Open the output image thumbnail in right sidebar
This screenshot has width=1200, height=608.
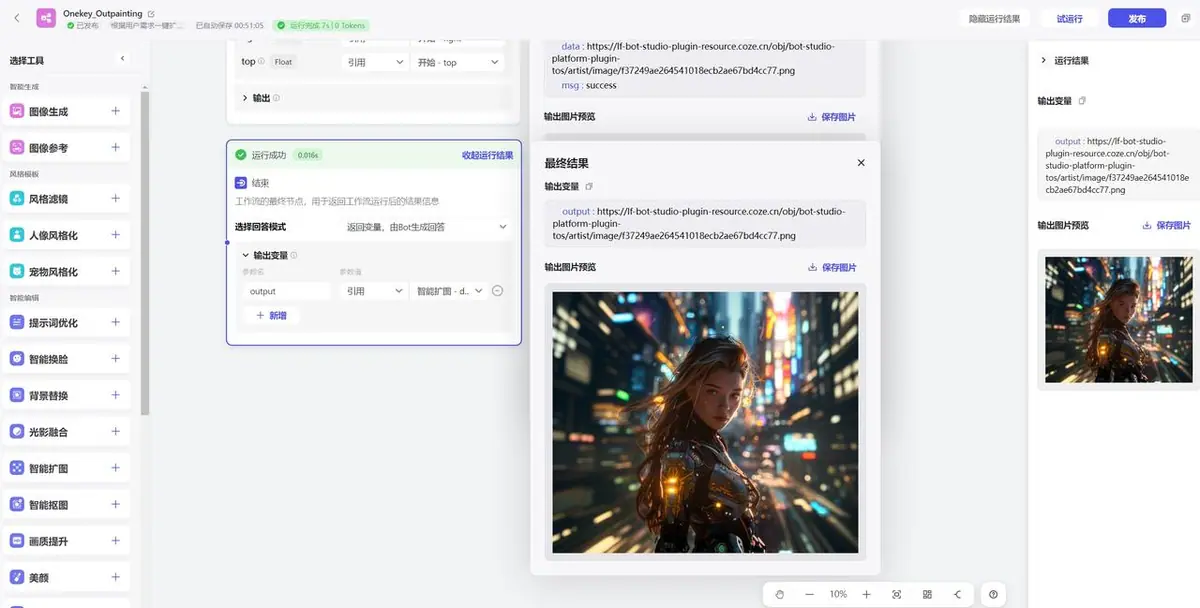point(1119,320)
